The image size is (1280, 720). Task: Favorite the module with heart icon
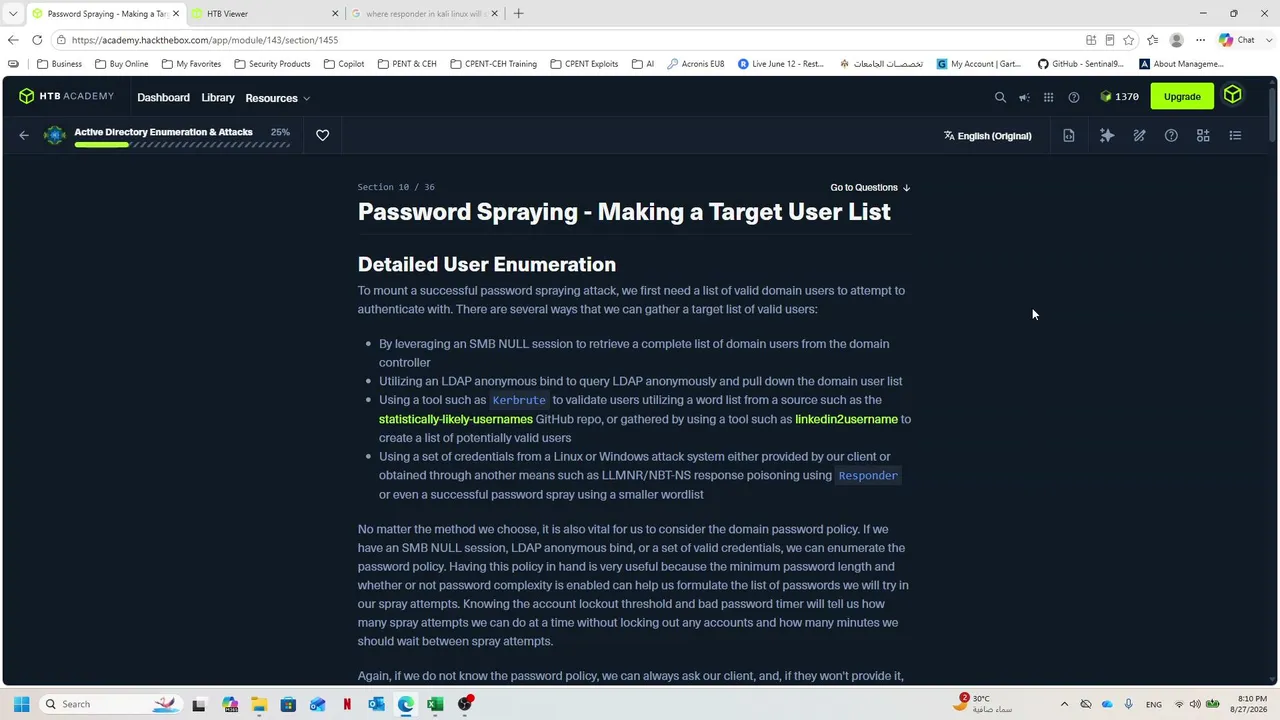(x=322, y=135)
